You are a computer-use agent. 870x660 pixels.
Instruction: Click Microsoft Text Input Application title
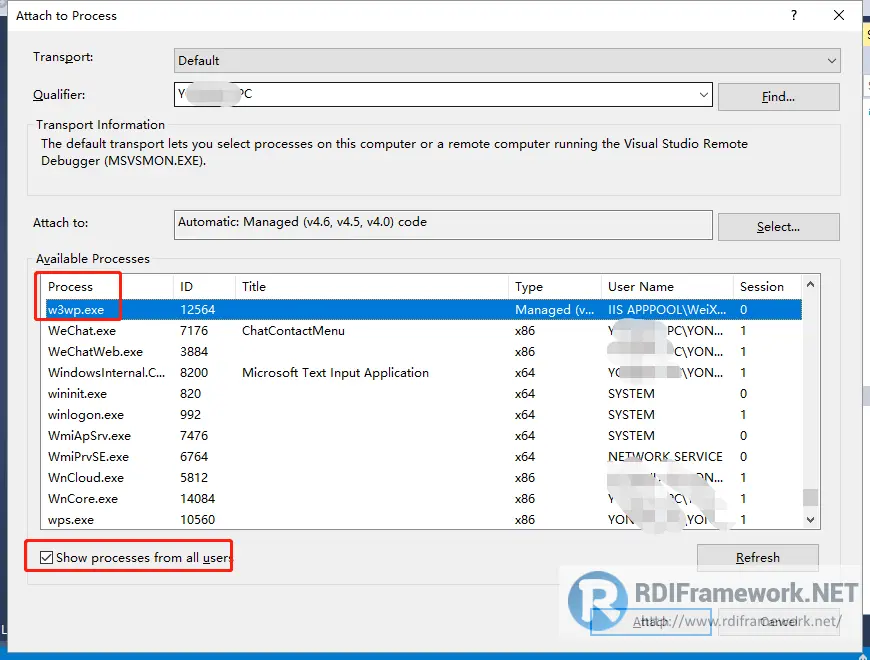(x=335, y=373)
